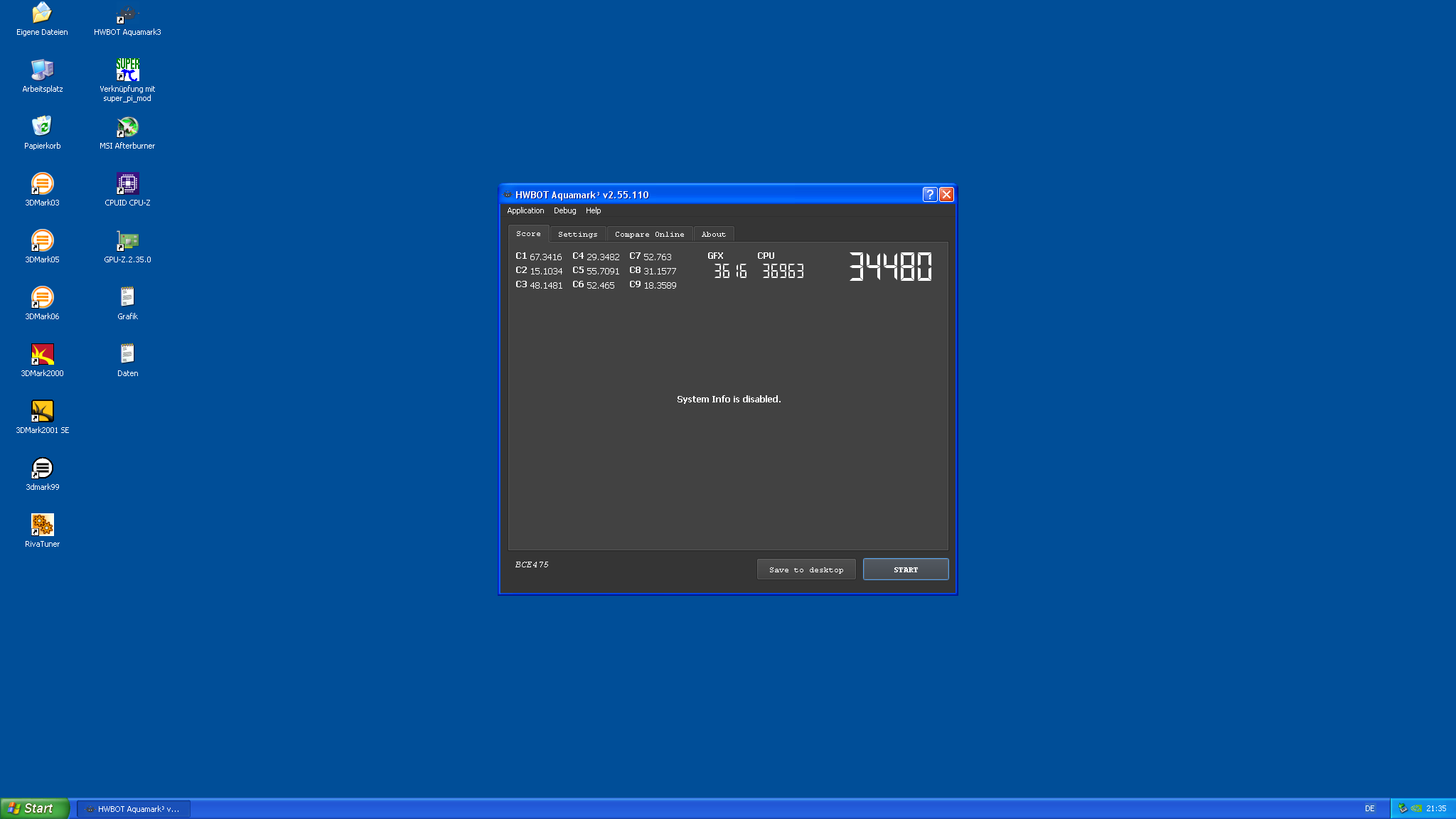Close the HWBOT Aquamark window
Screen dimensions: 1456x819
[946, 194]
